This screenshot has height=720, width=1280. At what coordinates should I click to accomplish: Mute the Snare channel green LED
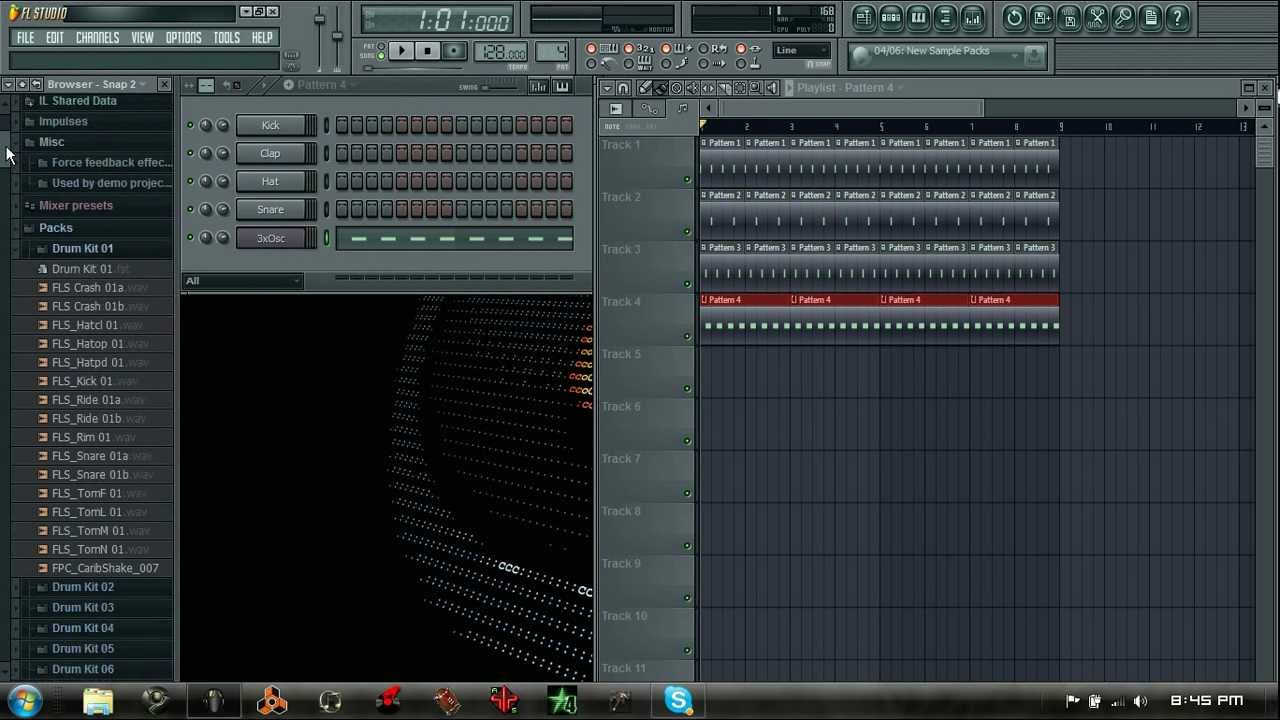(x=190, y=210)
